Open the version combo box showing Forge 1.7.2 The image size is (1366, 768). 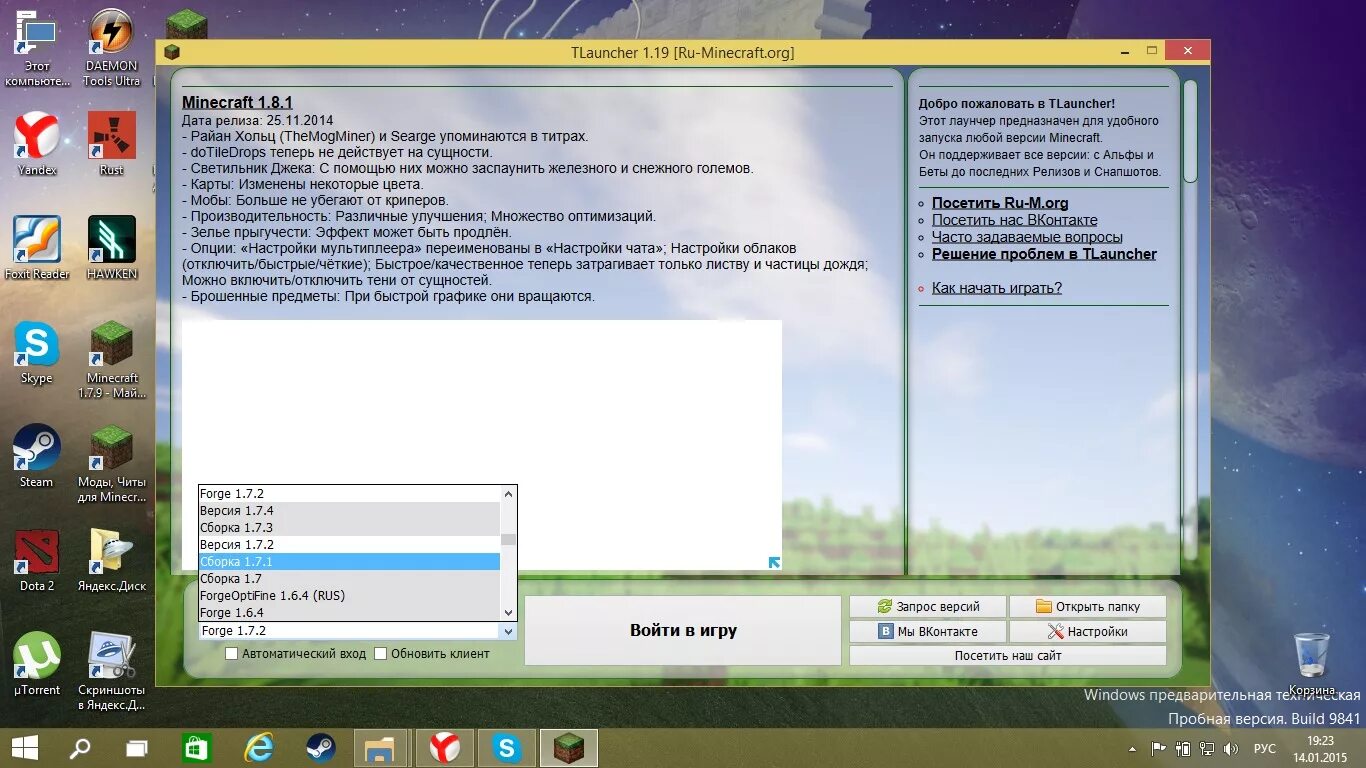(x=357, y=631)
